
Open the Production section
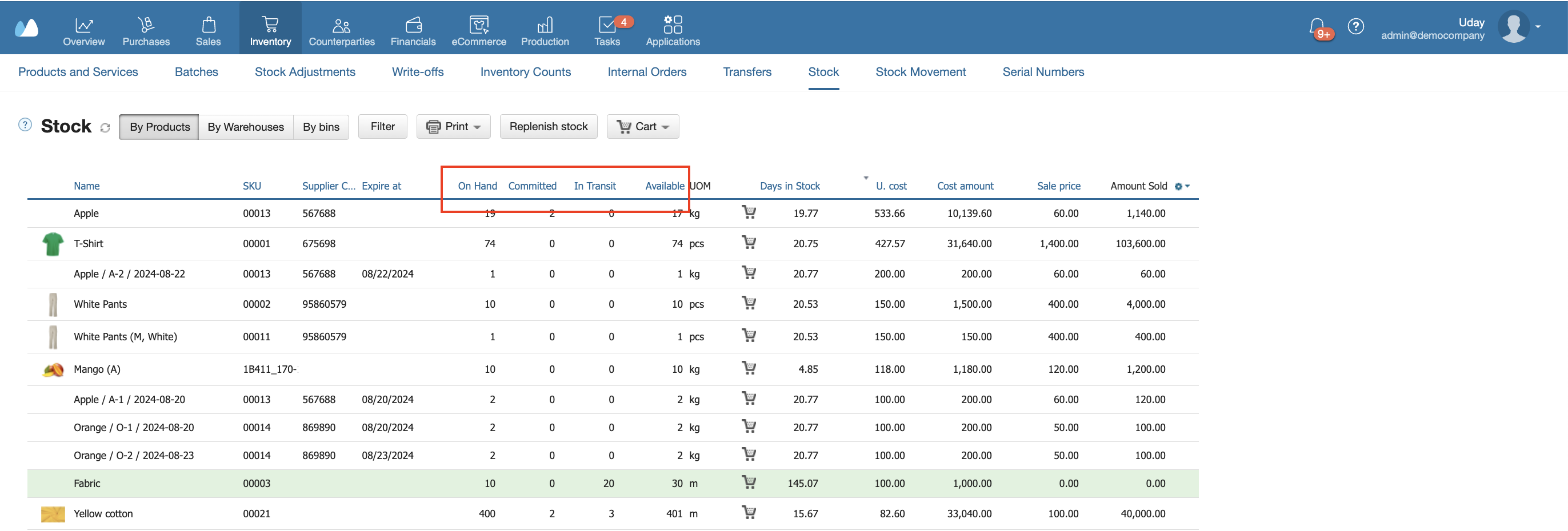545,31
